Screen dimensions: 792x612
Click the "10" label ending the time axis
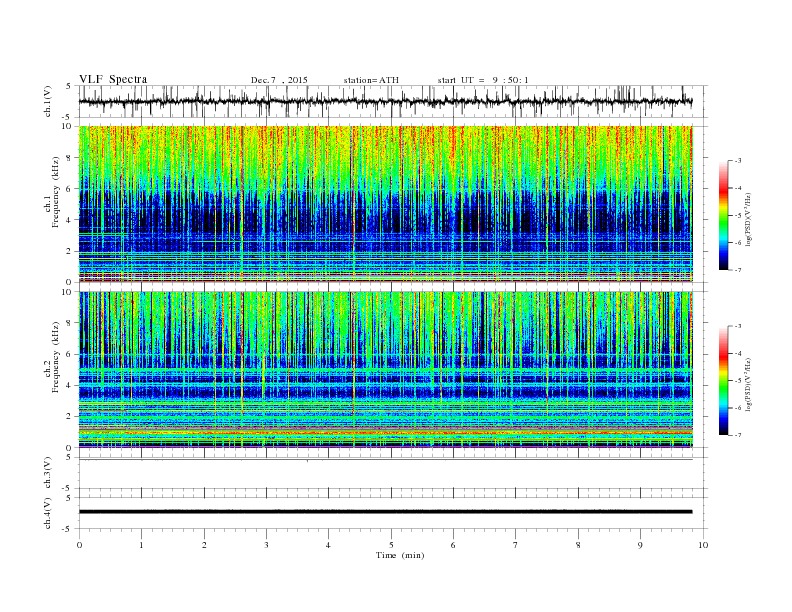(703, 545)
